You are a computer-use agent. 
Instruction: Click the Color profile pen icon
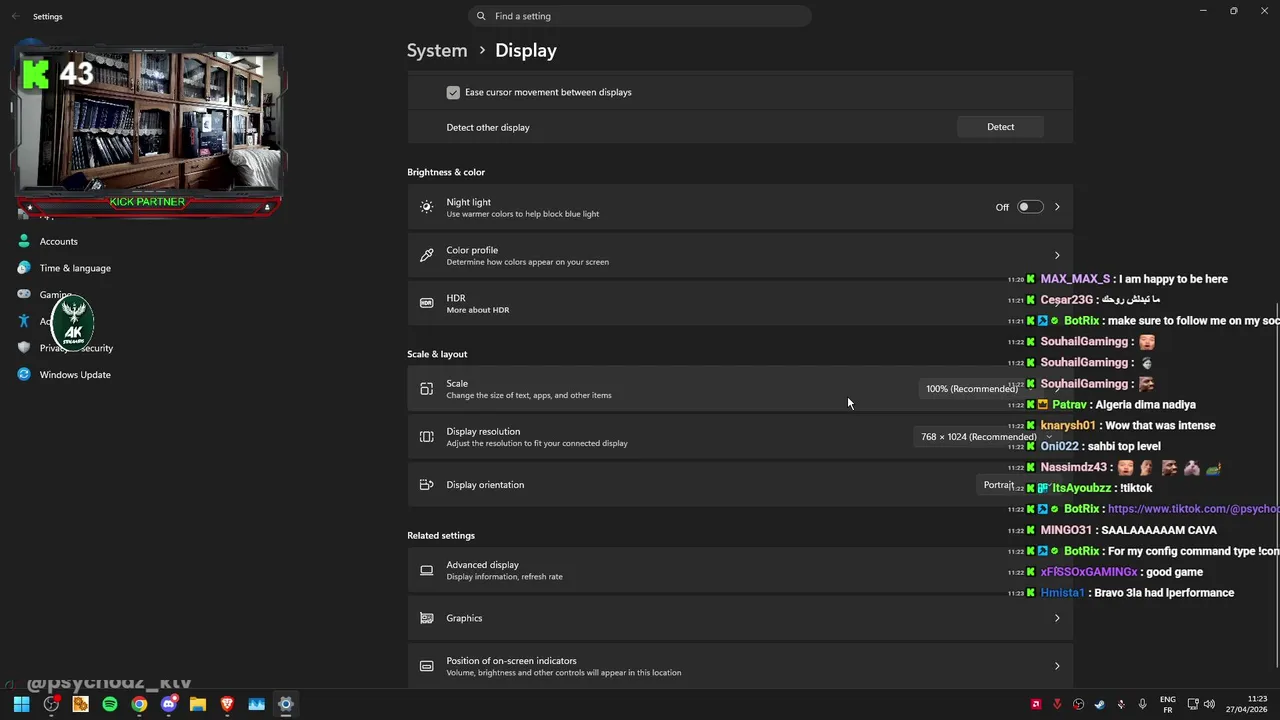coord(427,256)
